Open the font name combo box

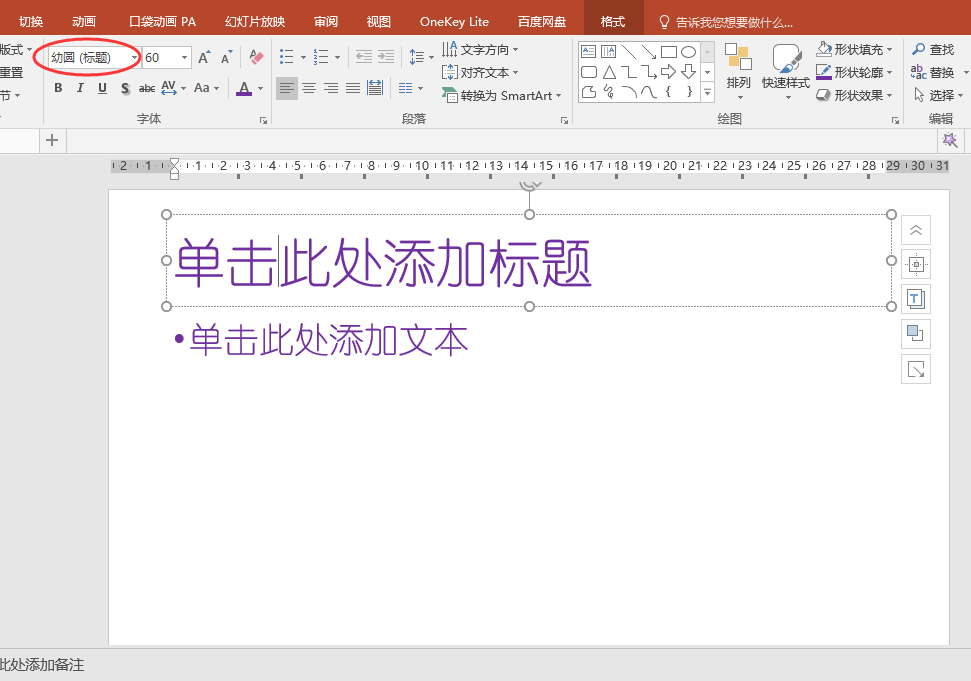tap(94, 58)
